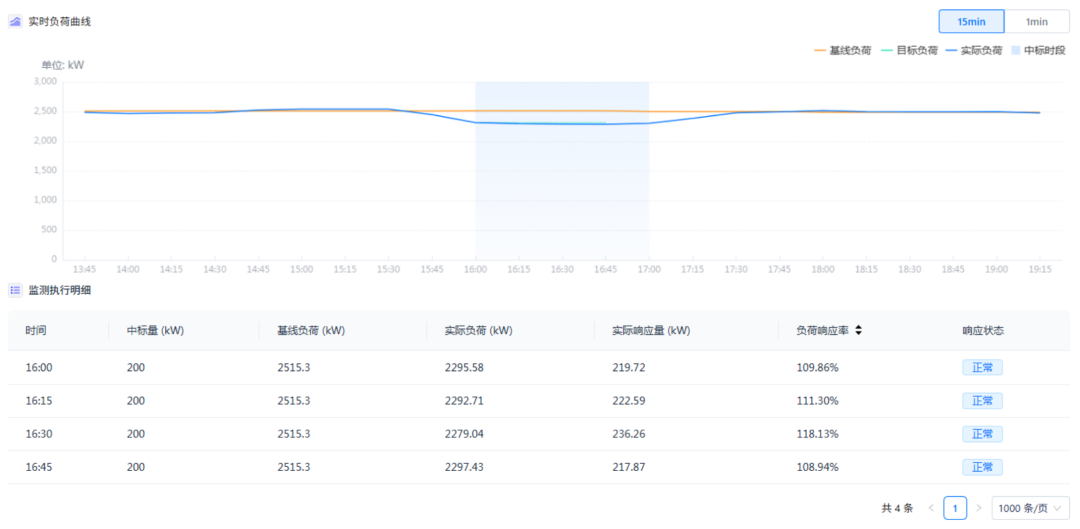Click response amount 217.87
Screen dimensions: 1080x529
point(628,468)
